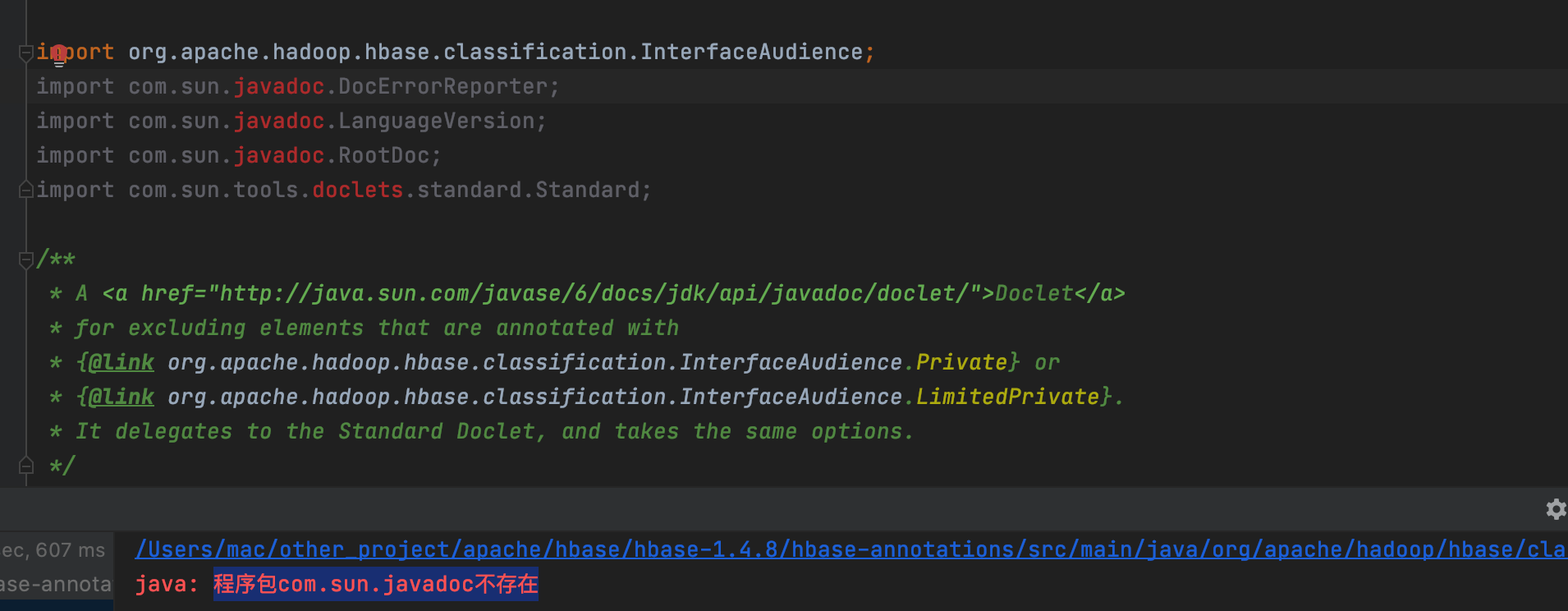Collapse the Javadoc comment block
The image size is (1568, 611).
[25, 260]
